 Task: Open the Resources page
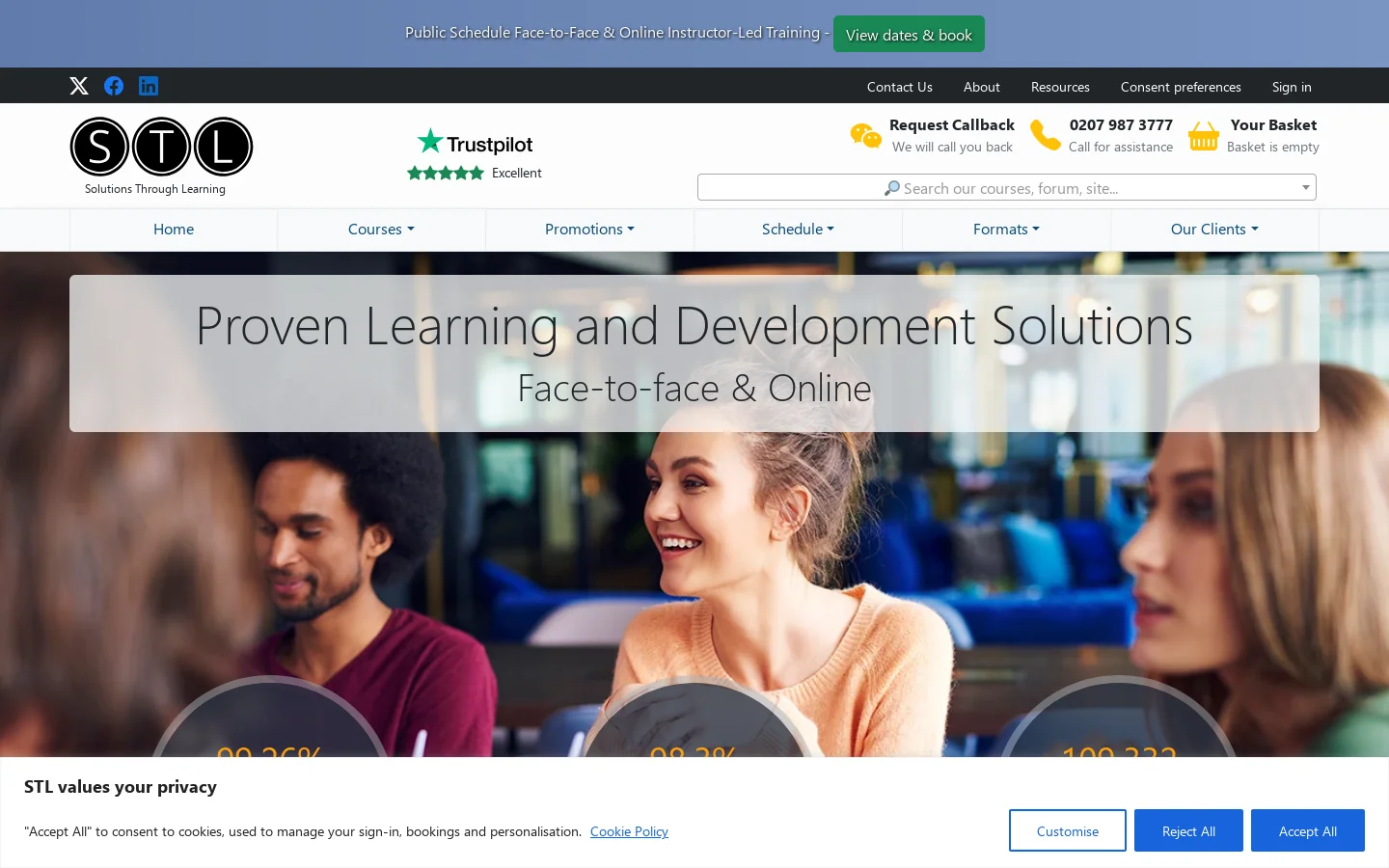pos(1060,87)
